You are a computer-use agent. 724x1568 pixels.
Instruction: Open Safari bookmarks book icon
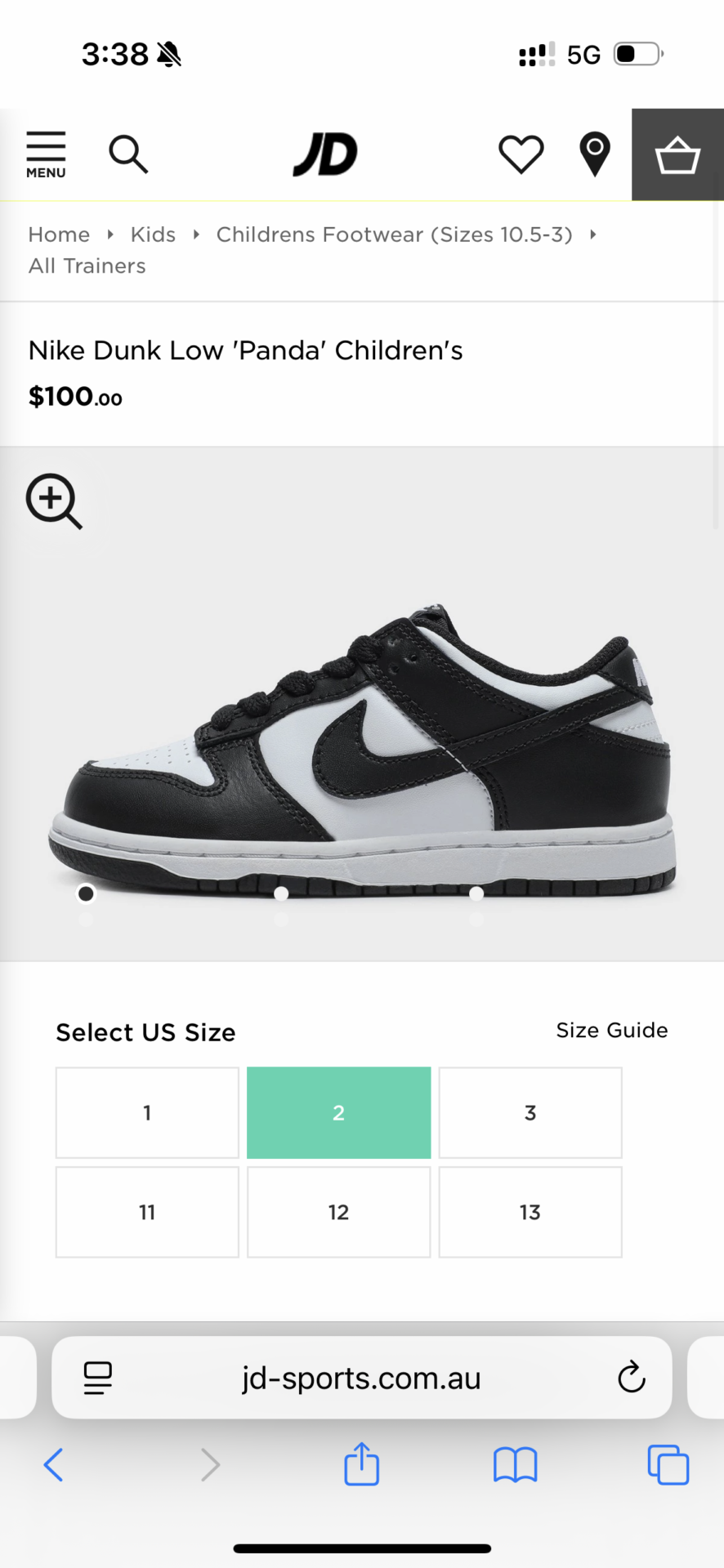click(x=515, y=1464)
